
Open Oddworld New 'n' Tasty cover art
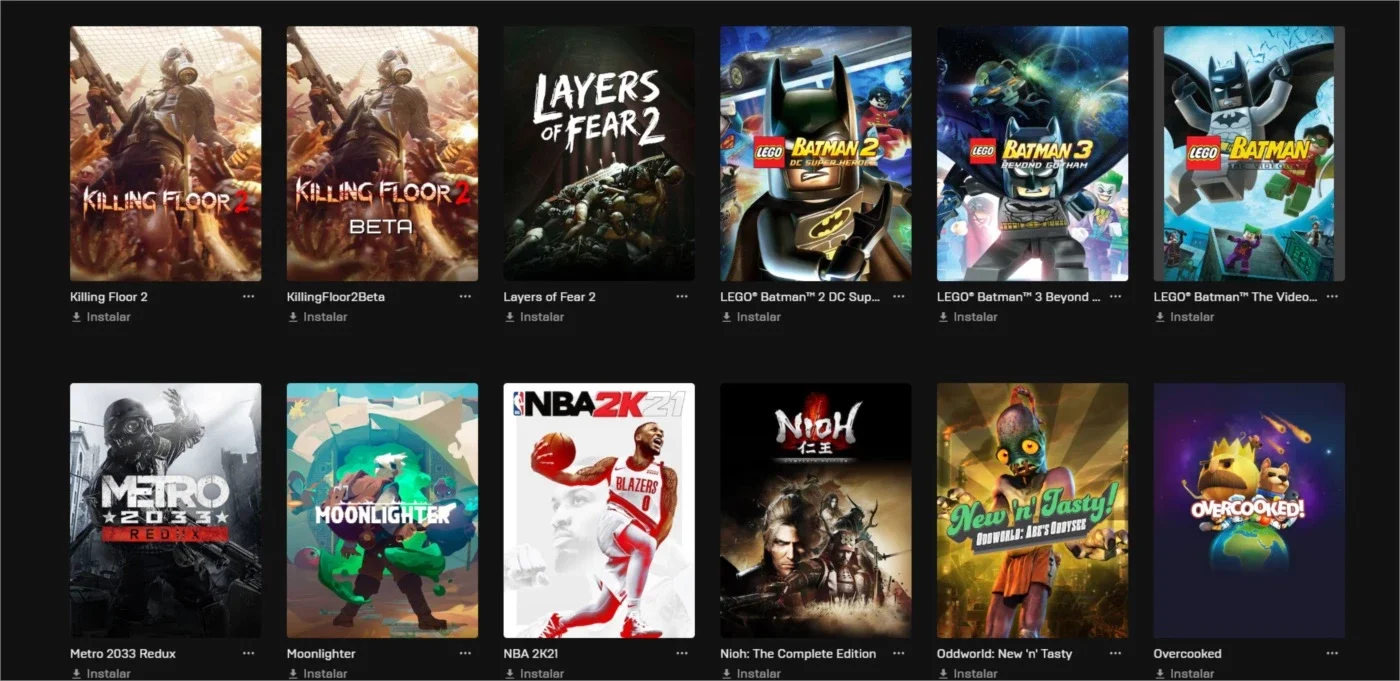pyautogui.click(x=1032, y=510)
